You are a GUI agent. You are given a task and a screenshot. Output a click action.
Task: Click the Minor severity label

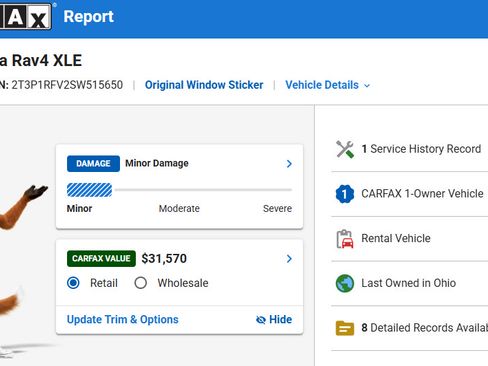(79, 209)
